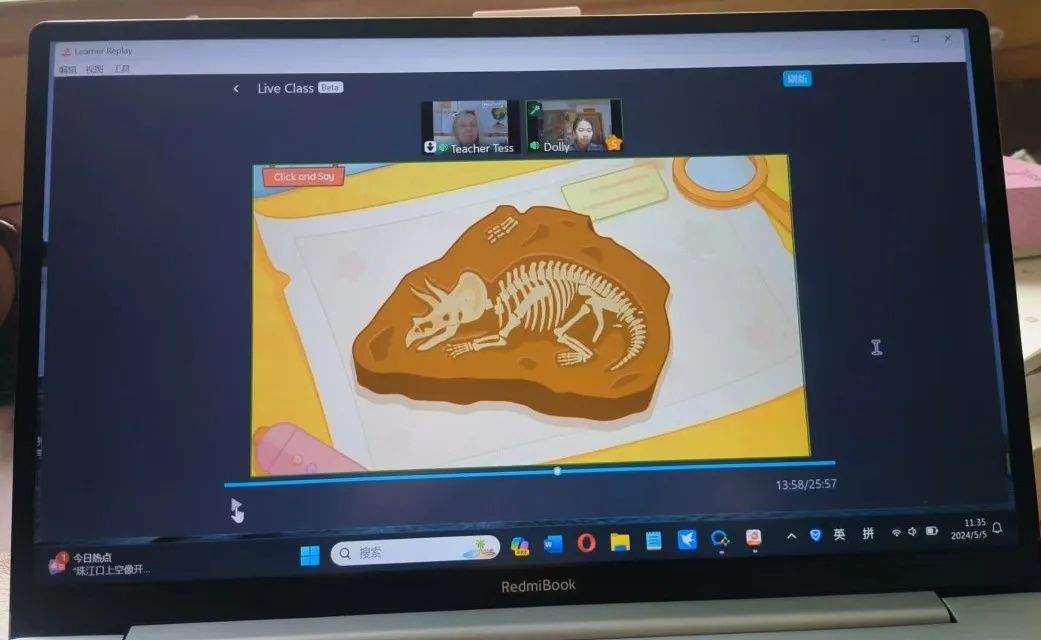Open the 今日热点 news widget
The height and width of the screenshot is (640, 1041).
(x=100, y=564)
